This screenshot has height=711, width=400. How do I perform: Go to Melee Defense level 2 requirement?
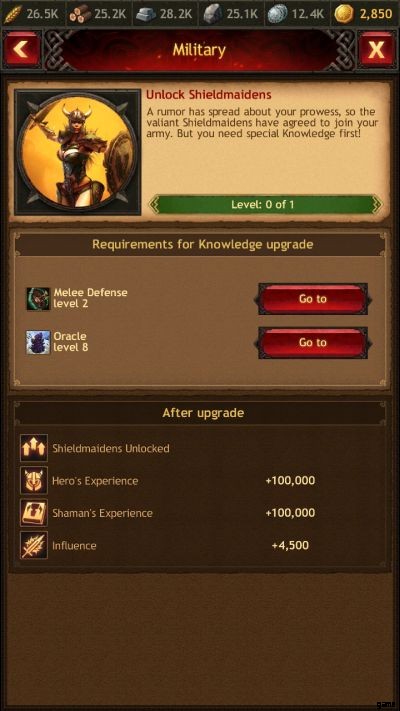pos(313,299)
